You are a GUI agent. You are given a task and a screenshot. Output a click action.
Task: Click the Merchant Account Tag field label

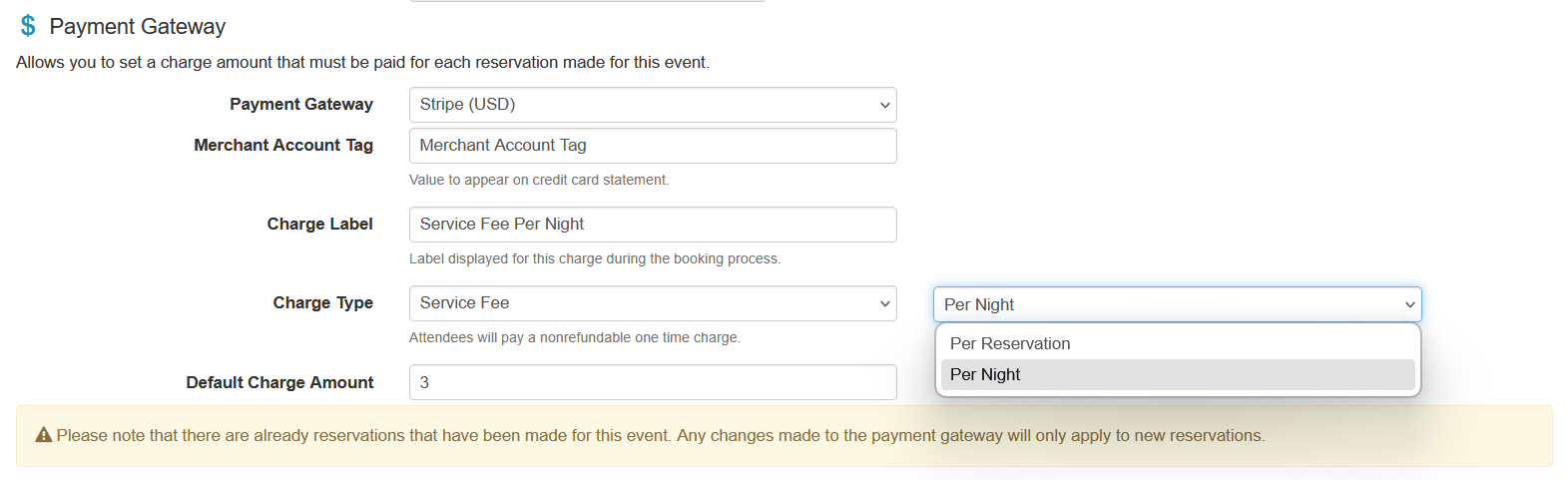pos(283,146)
